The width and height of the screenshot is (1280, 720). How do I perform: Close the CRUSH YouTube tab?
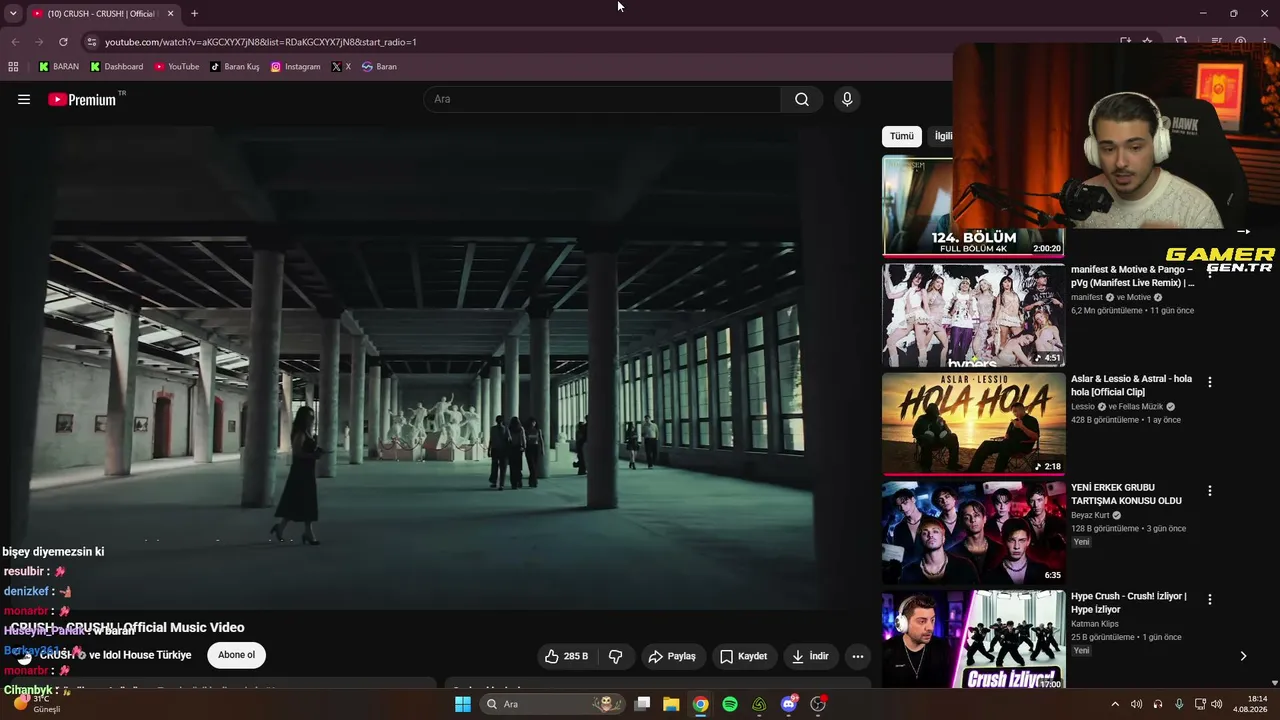pos(170,14)
